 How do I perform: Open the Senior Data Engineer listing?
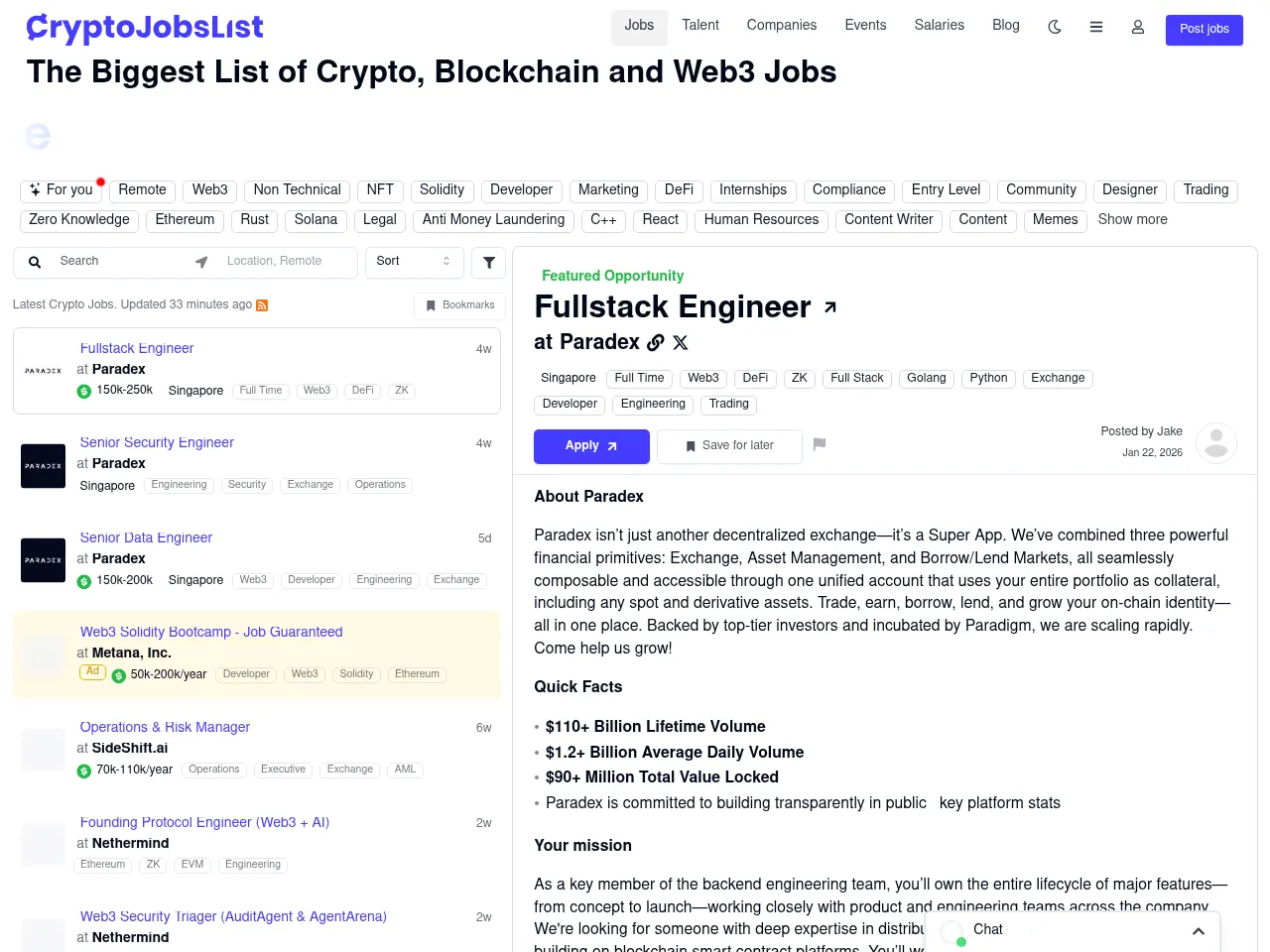point(146,537)
